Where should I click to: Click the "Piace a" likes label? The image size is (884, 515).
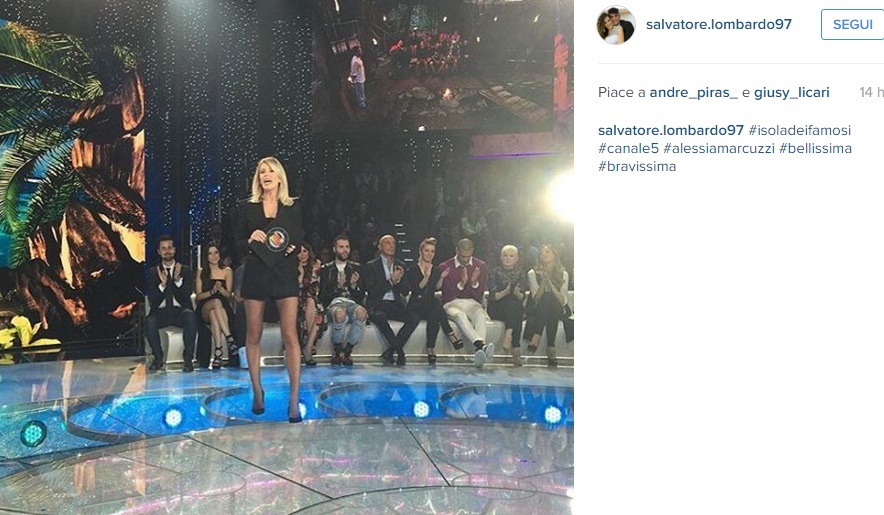pyautogui.click(x=622, y=93)
